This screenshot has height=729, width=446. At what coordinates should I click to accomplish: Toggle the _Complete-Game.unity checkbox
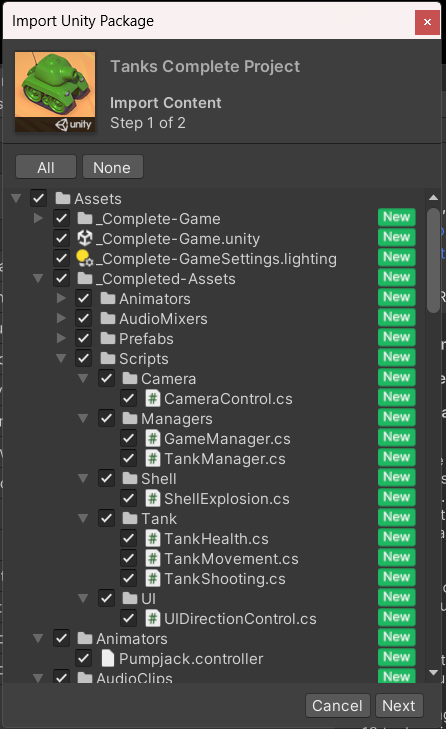click(x=61, y=239)
